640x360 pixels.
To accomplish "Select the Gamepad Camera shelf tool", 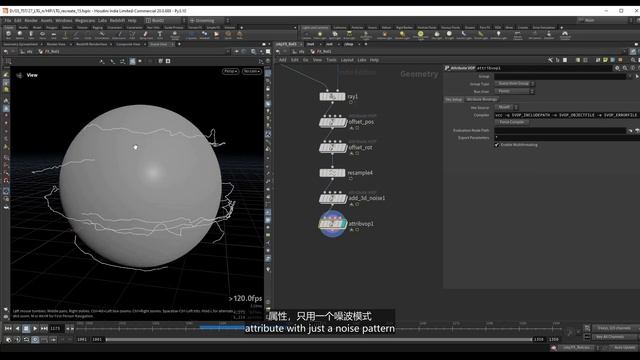I will click(x=565, y=35).
